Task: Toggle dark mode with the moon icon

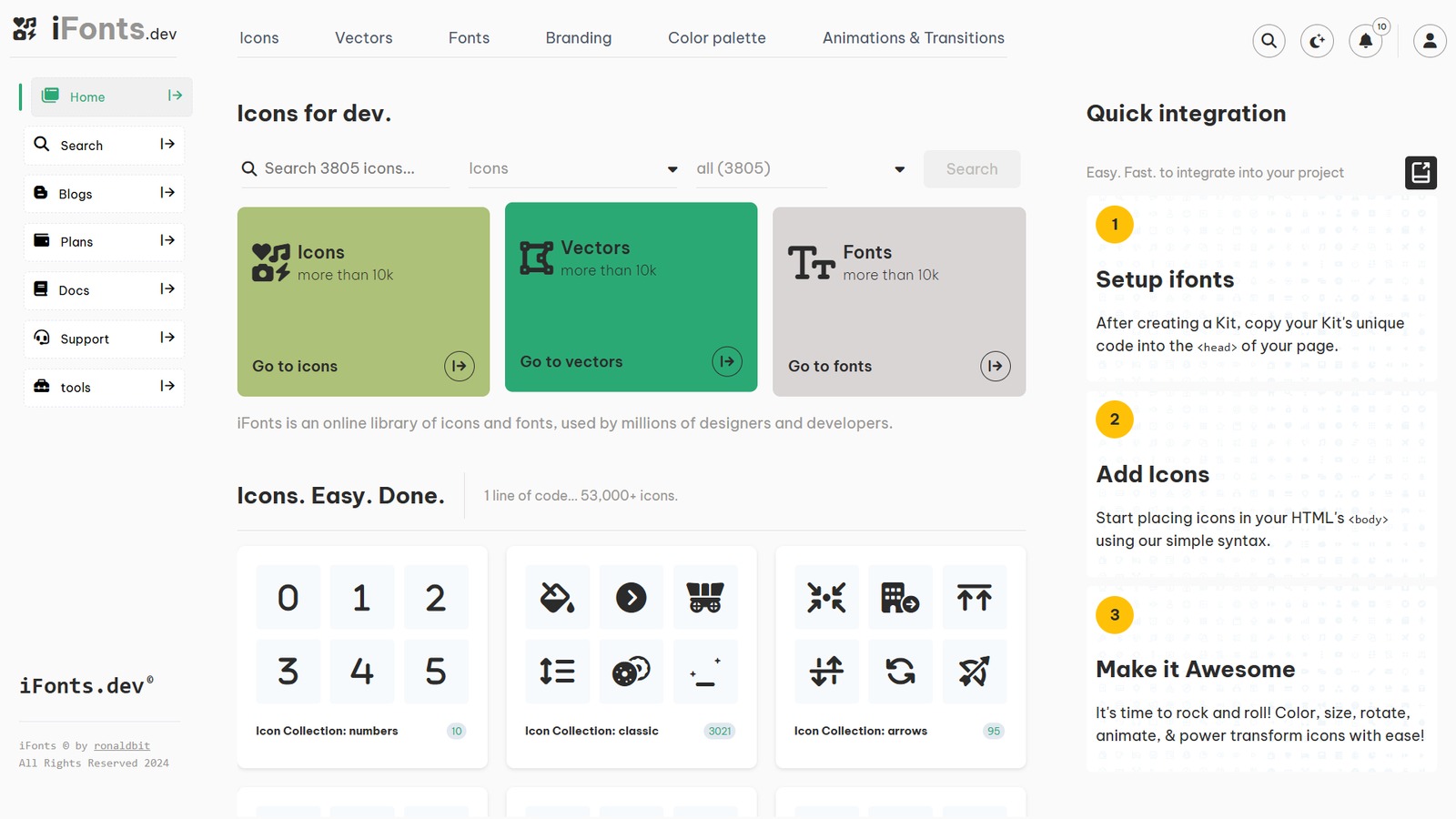Action: 1317,41
